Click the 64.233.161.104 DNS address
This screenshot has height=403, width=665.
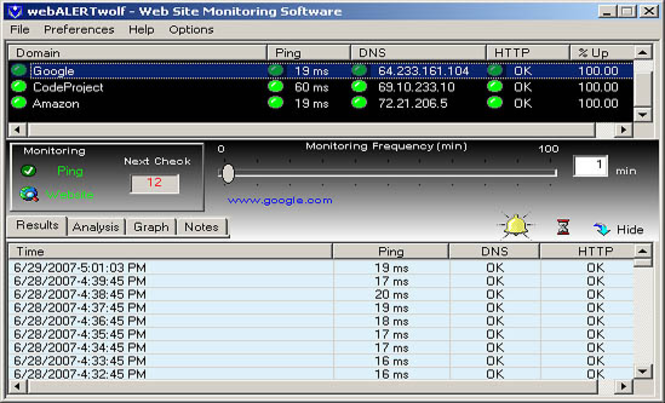click(423, 71)
